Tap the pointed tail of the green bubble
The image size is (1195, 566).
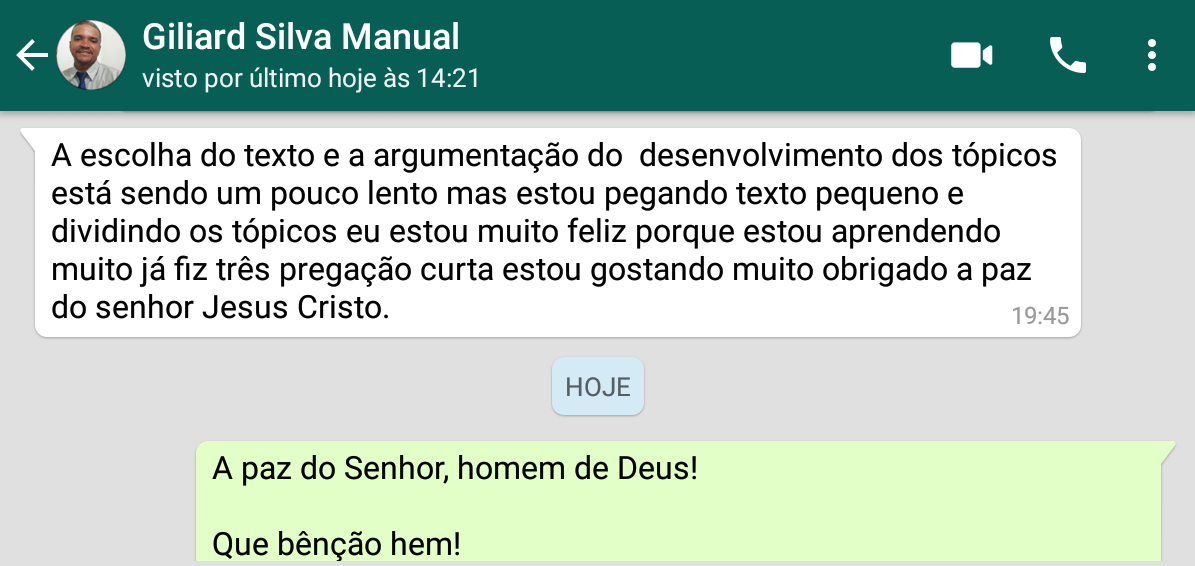pyautogui.click(x=1168, y=449)
